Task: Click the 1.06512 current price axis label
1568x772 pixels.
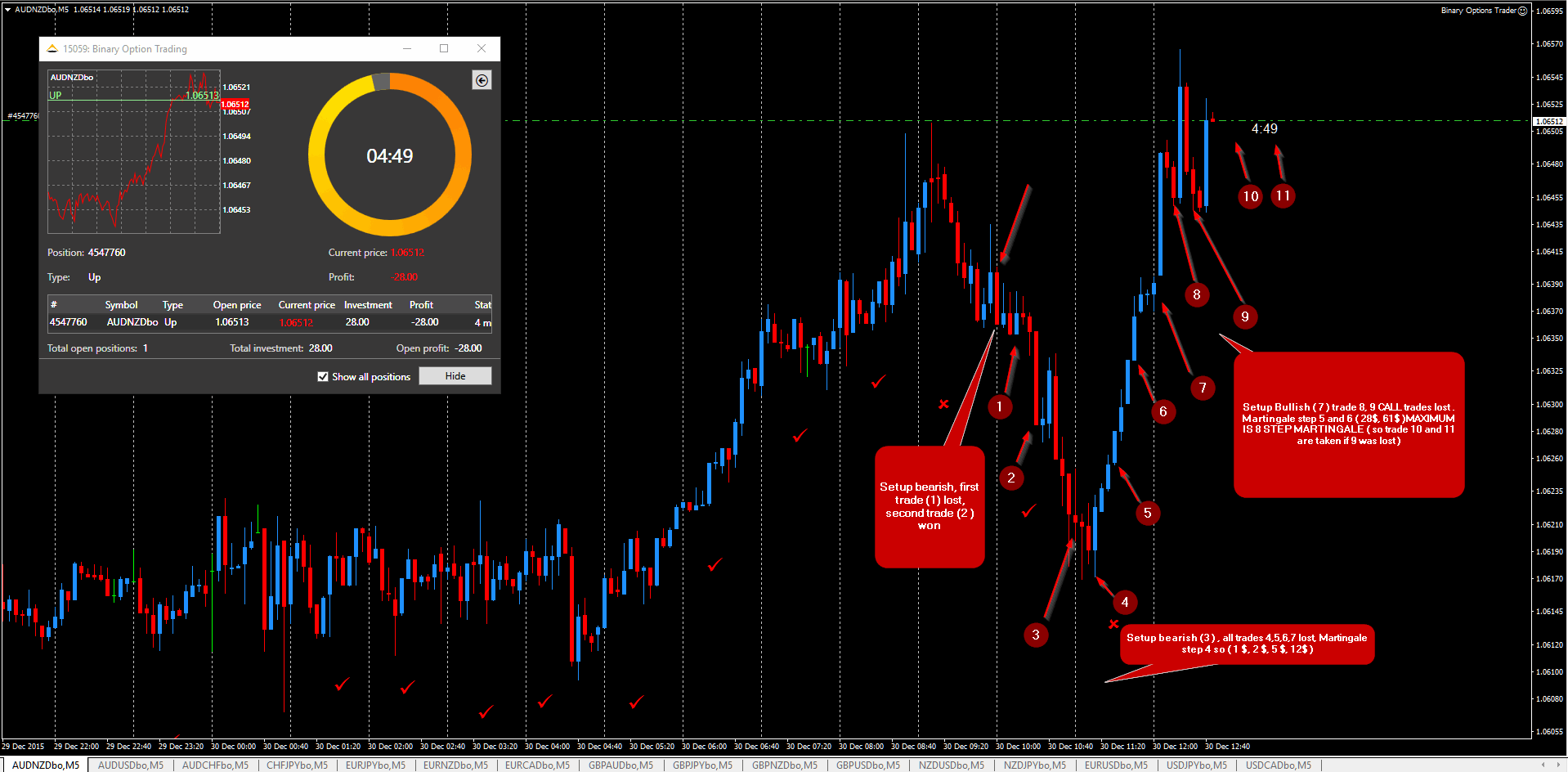Action: point(1549,121)
